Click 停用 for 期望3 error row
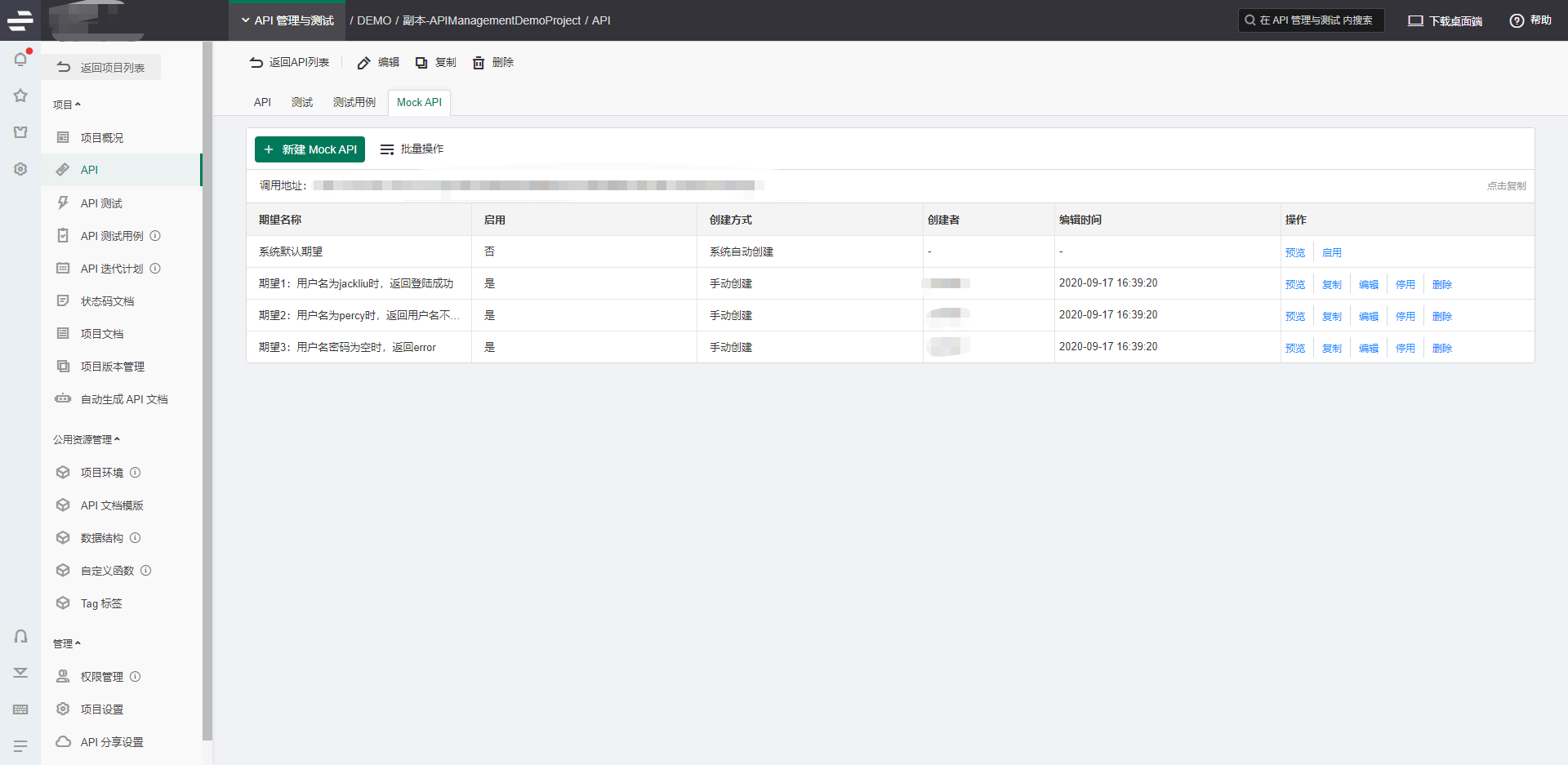 coord(1405,348)
